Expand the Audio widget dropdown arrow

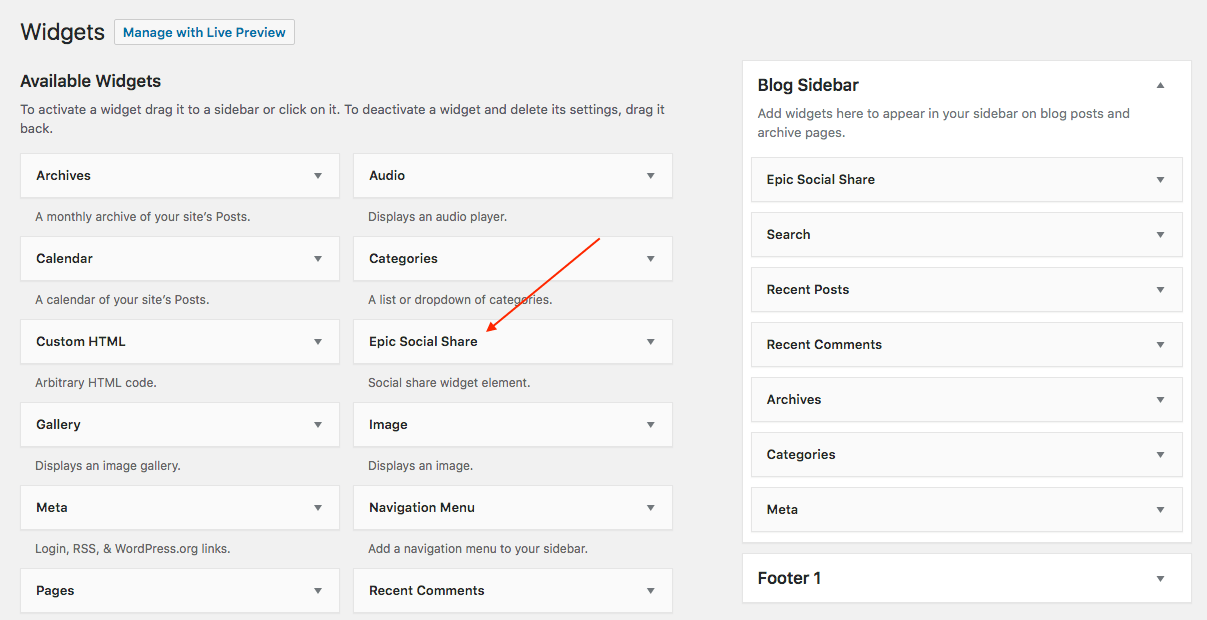651,176
